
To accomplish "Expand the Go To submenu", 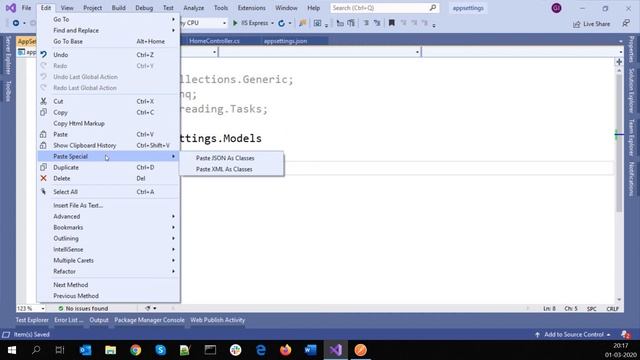I will point(108,19).
